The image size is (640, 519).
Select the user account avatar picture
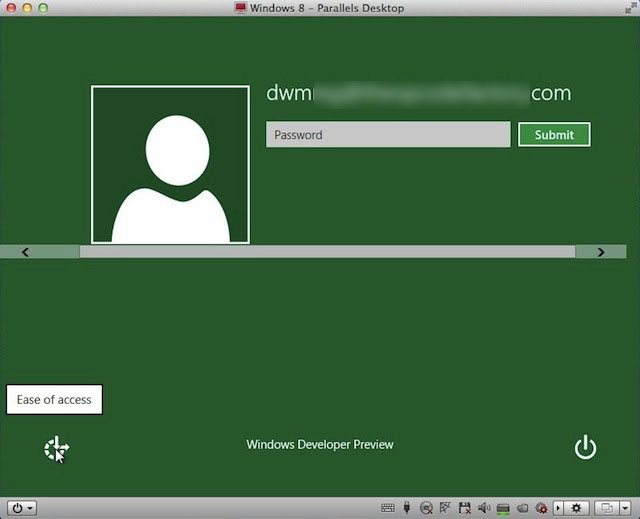[x=170, y=165]
